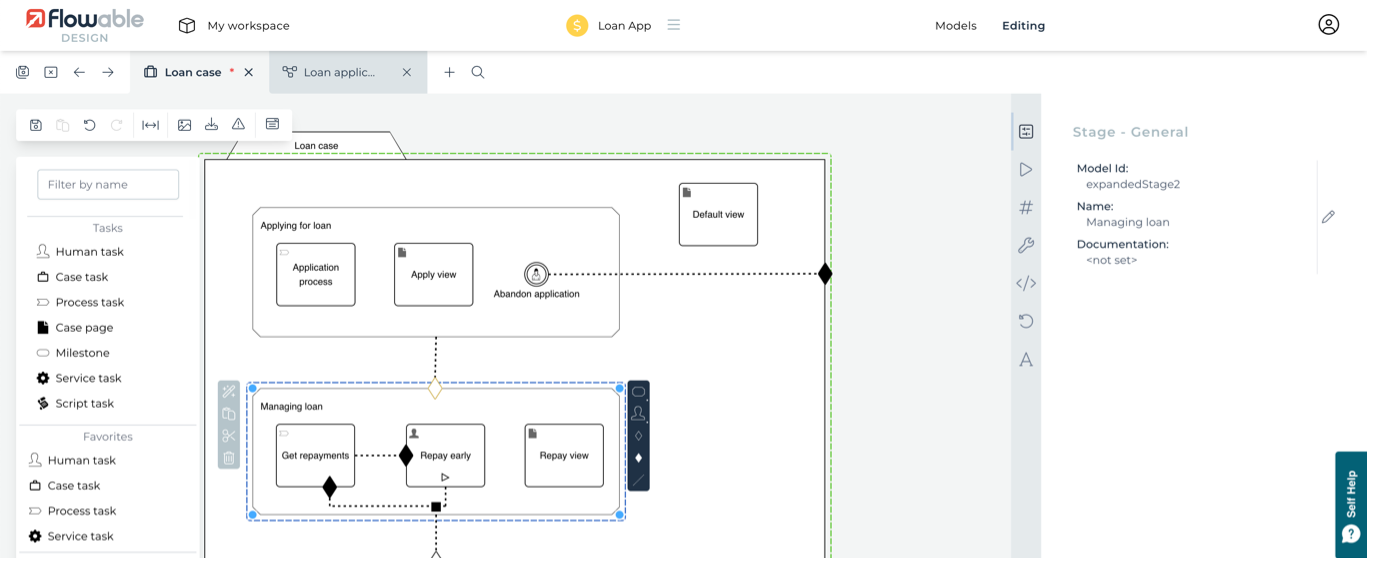Click the Self Help button
The width and height of the screenshot is (1384, 562).
click(x=1351, y=504)
